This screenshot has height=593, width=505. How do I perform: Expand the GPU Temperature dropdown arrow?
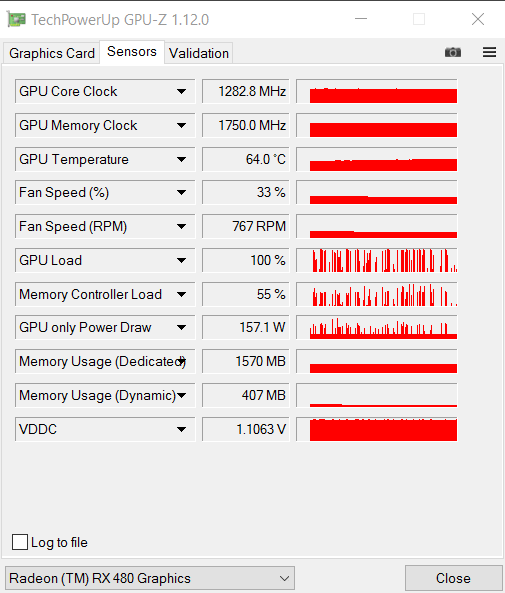coord(182,159)
